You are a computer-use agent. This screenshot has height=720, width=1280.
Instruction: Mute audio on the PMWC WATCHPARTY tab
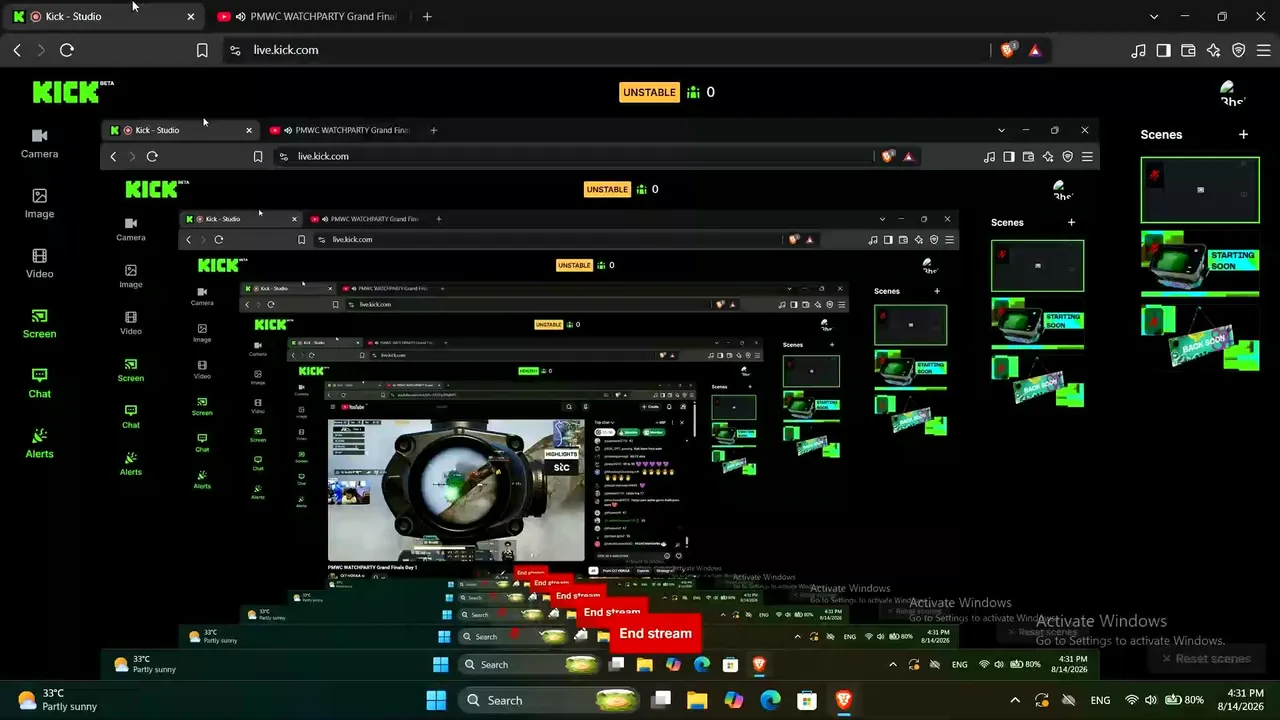240,16
